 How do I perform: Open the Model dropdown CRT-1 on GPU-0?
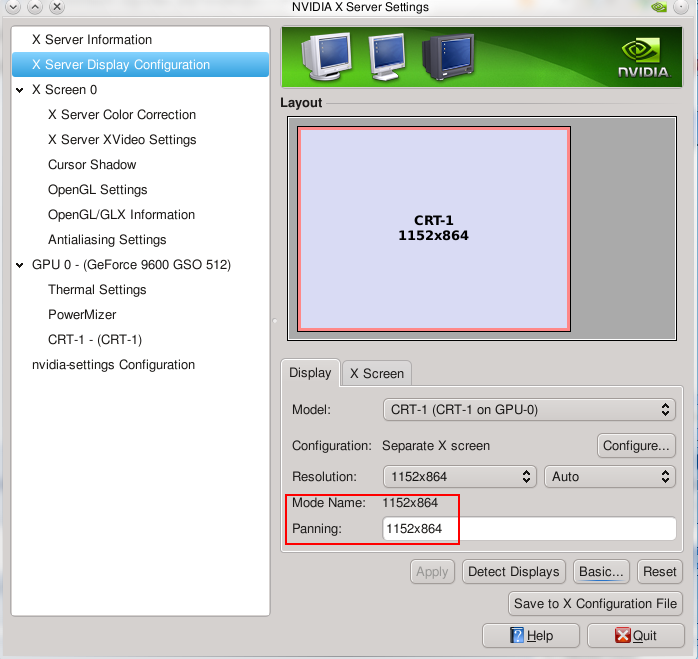coord(529,410)
